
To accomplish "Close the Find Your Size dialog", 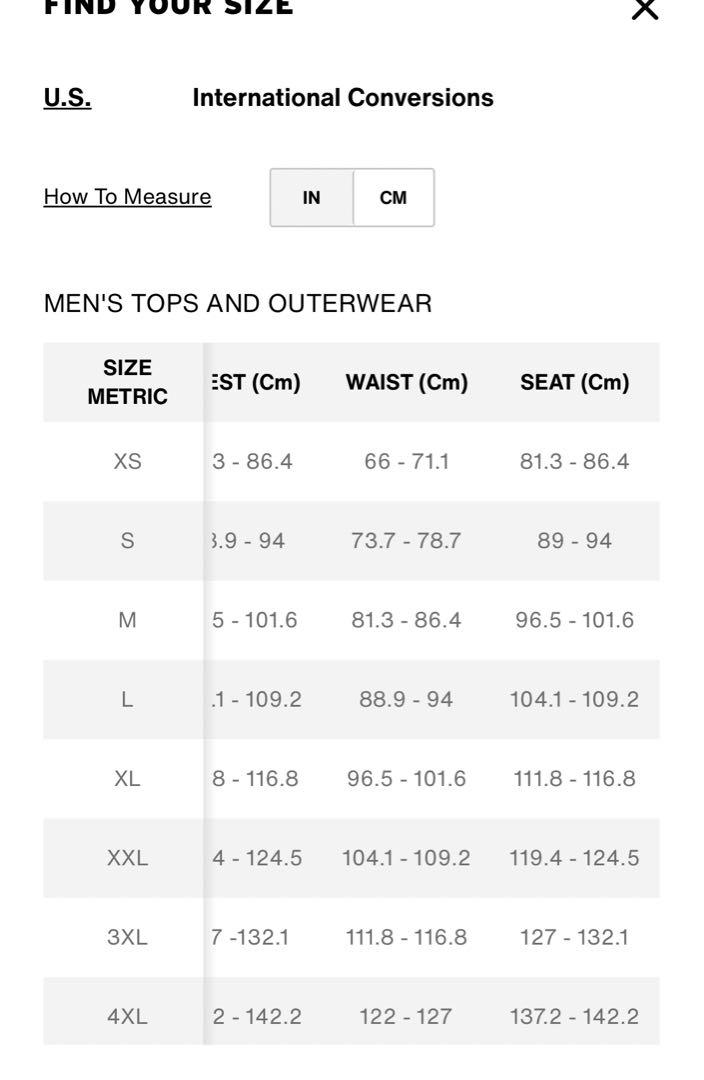I will [645, 10].
